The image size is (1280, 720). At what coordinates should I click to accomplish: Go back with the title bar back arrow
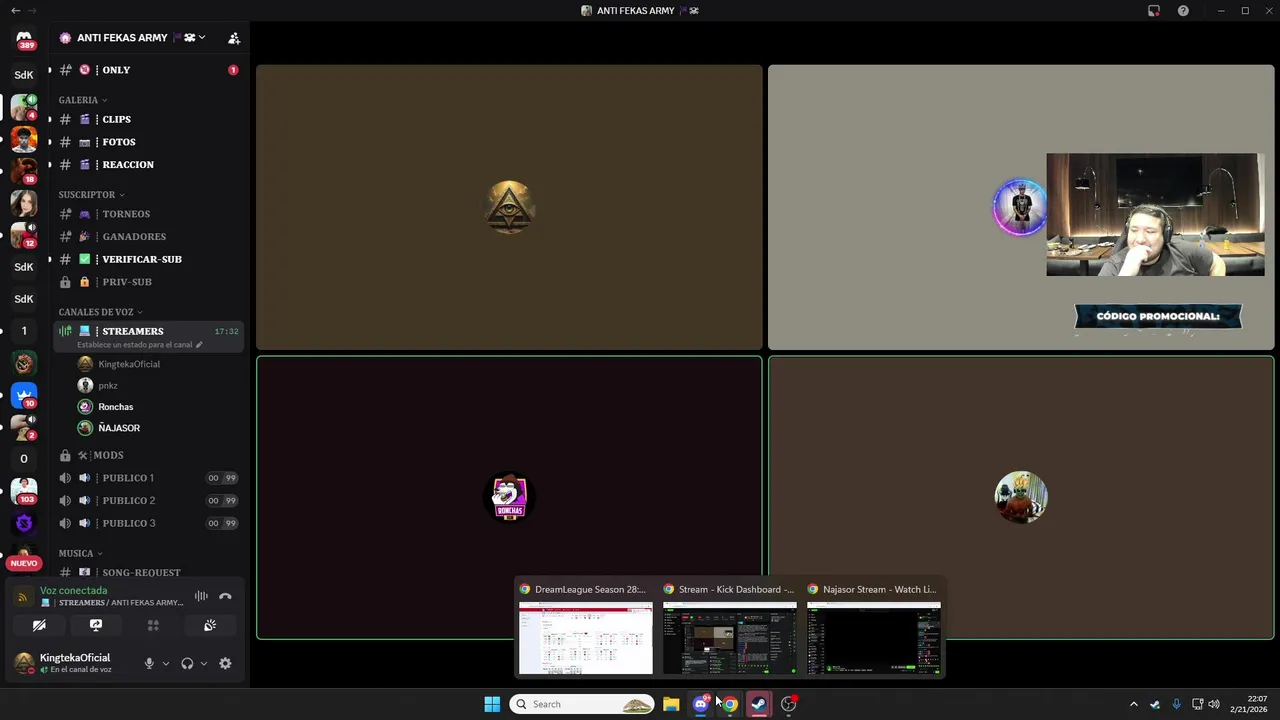point(15,11)
